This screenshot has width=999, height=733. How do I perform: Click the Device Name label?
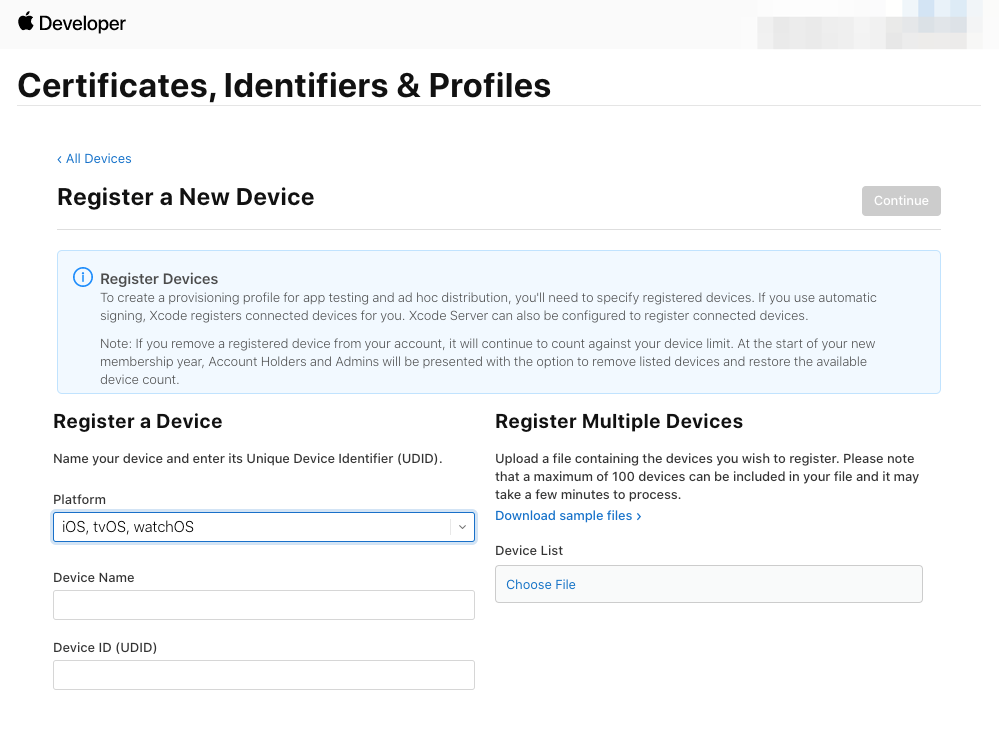point(93,578)
